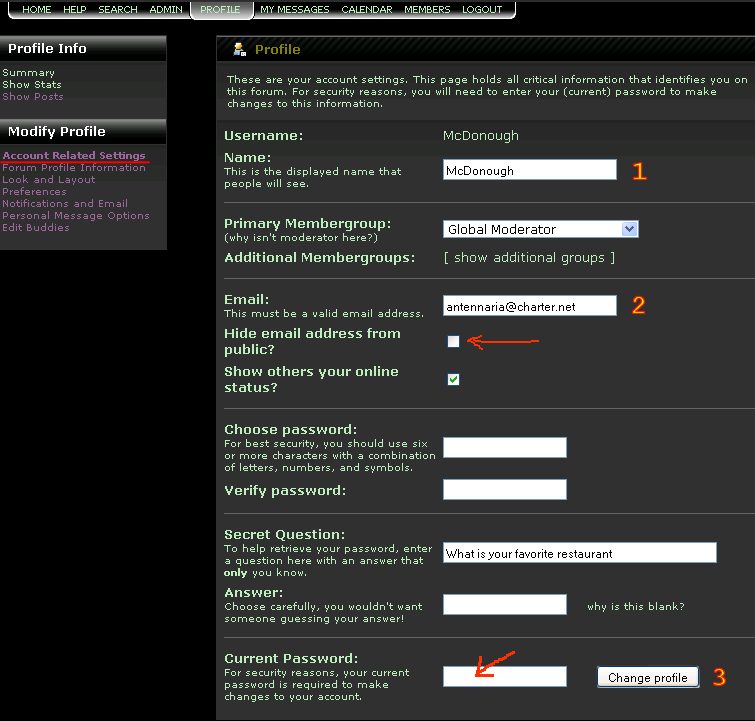755x721 pixels.
Task: Check Hide email address from public
Action: pyautogui.click(x=453, y=342)
